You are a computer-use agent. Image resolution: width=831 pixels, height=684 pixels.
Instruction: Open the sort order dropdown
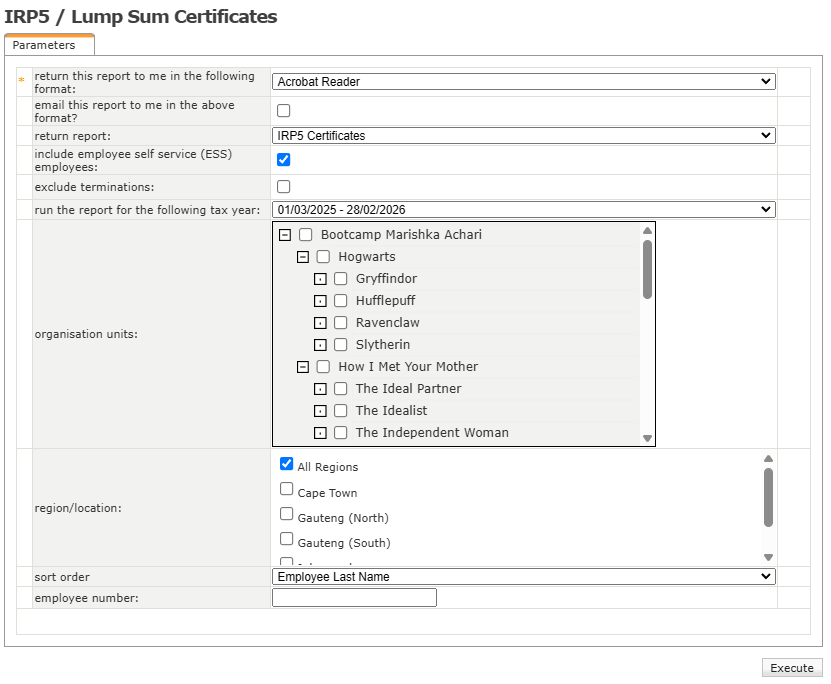click(x=523, y=577)
